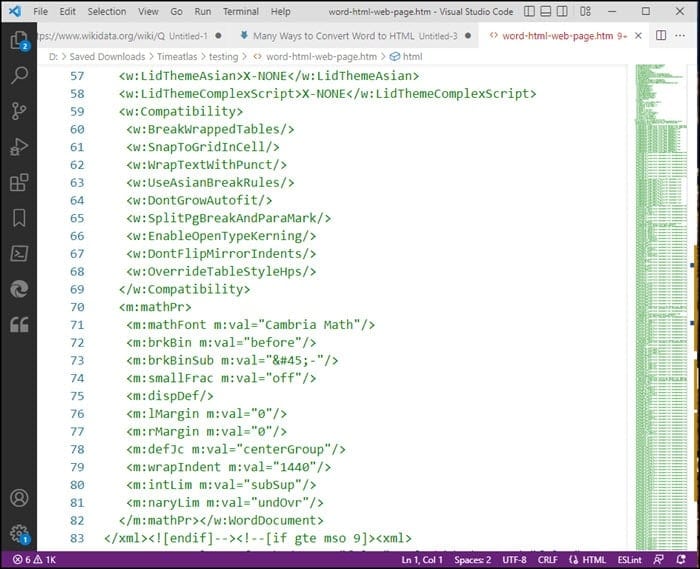700x569 pixels.
Task: Toggle panel layout icon in title bar
Action: 546,11
